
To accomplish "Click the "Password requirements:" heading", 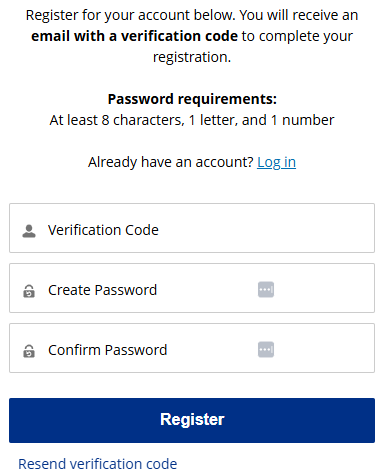I will [192, 99].
